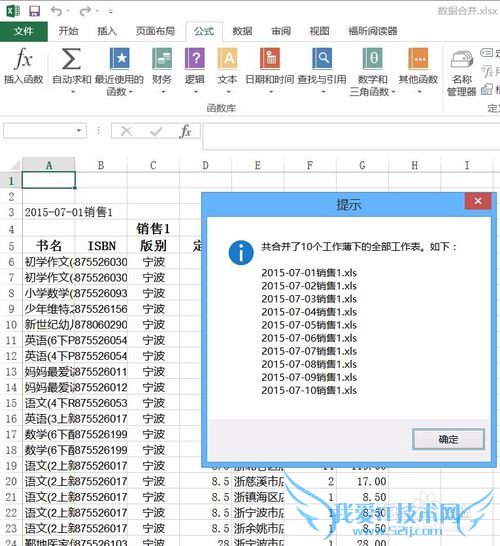
Task: Click the 销售1 cell in row 4
Action: [x=153, y=229]
